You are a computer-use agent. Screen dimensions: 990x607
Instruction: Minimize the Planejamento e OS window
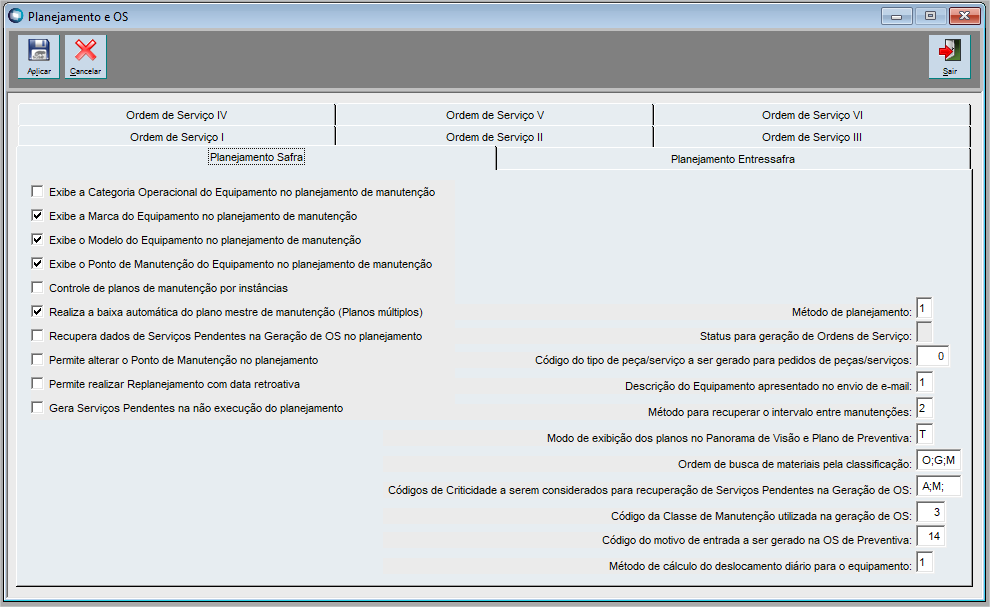pos(897,16)
